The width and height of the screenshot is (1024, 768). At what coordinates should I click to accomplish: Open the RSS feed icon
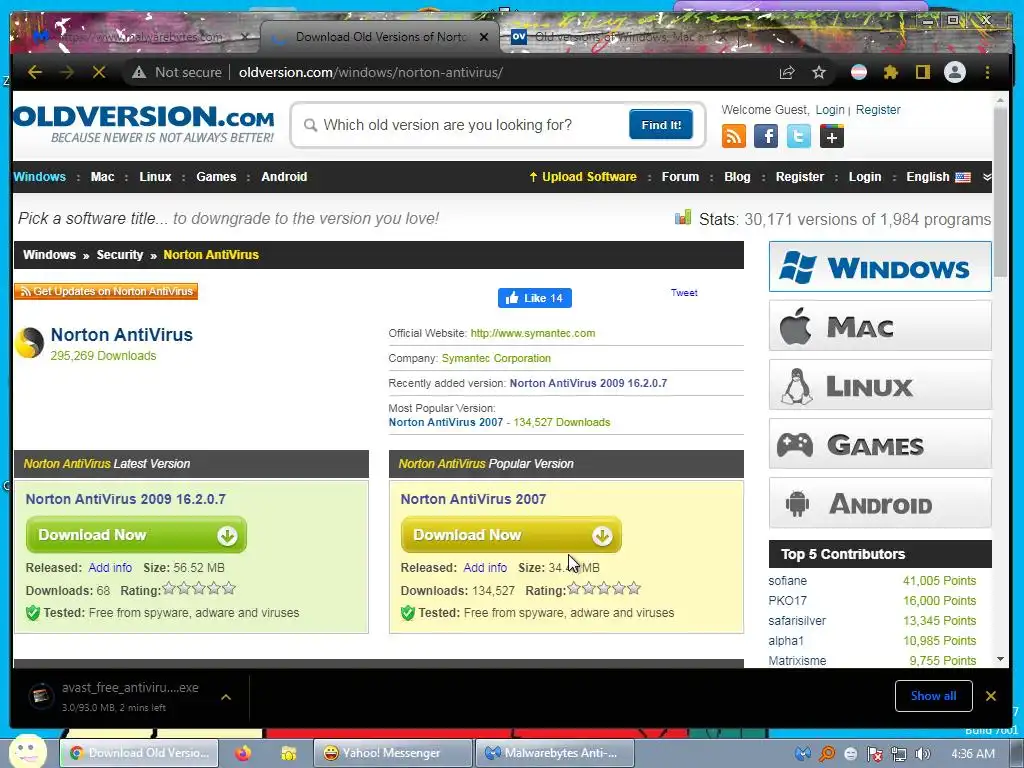(733, 136)
